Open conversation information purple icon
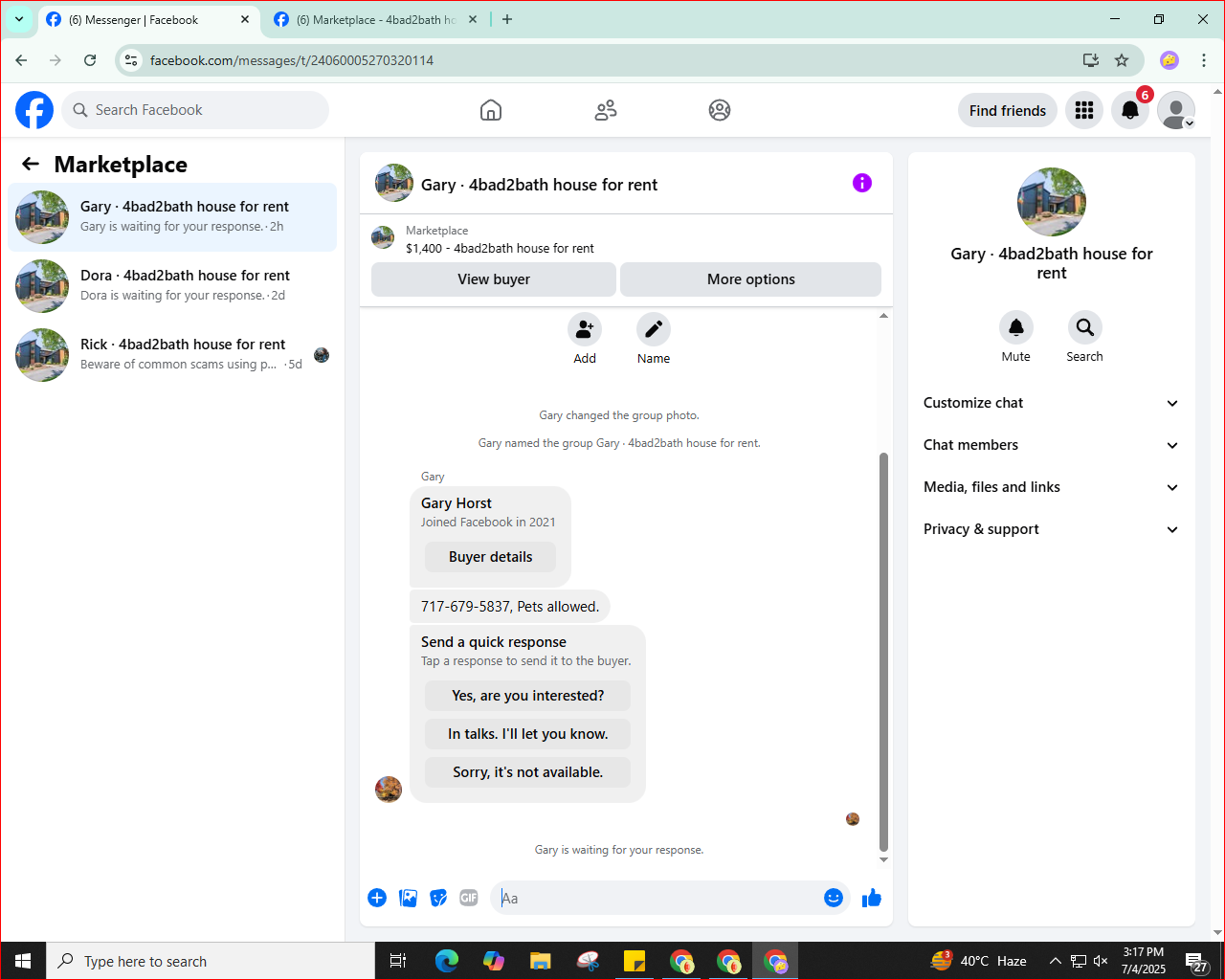The width and height of the screenshot is (1225, 980). click(862, 183)
